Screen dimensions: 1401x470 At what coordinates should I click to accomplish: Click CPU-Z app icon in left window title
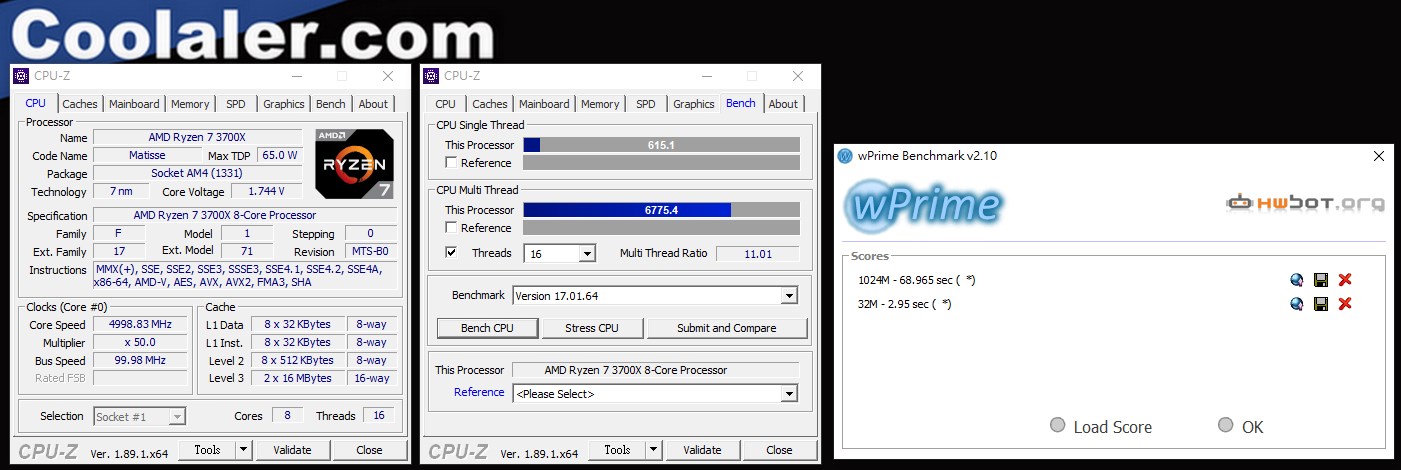(x=21, y=76)
